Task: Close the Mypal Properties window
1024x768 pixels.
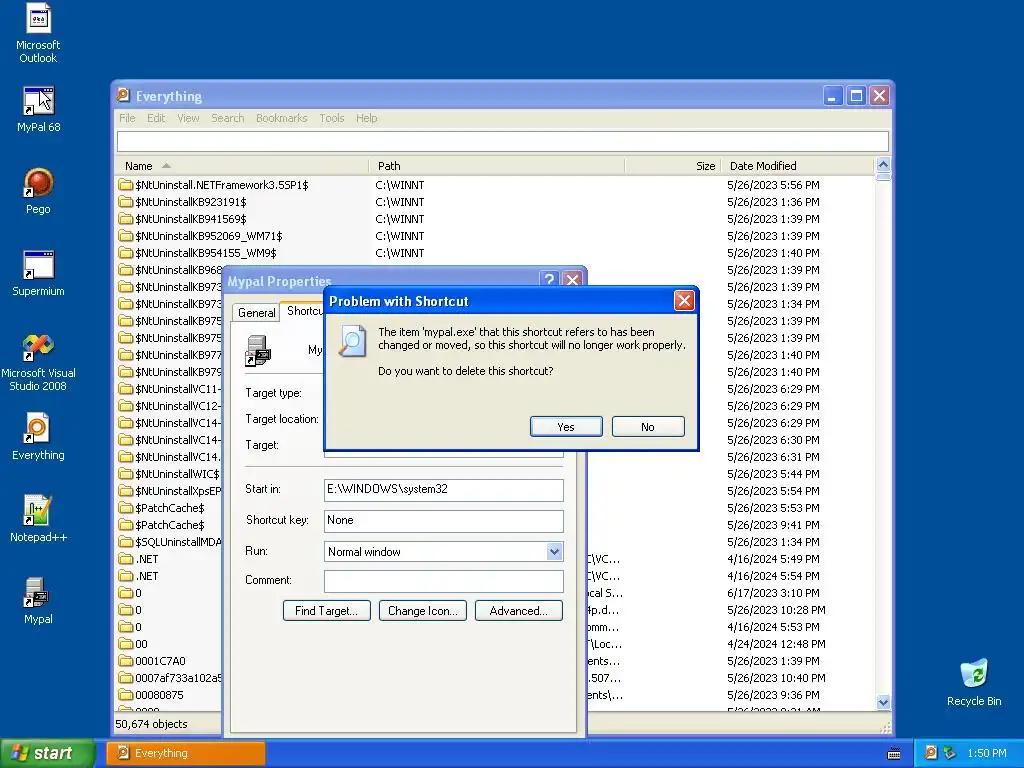Action: [x=572, y=280]
